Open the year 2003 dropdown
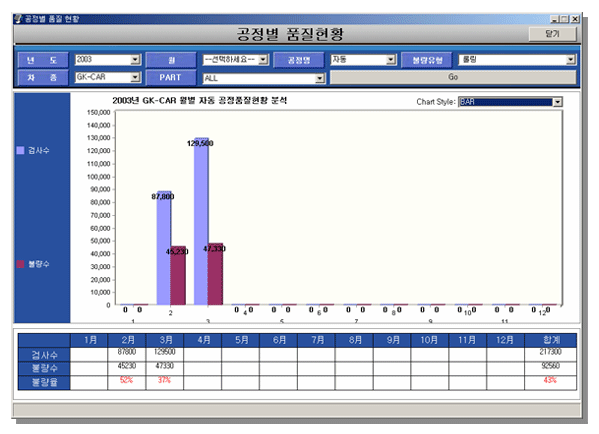Image resolution: width=599 pixels, height=434 pixels. tap(135, 60)
